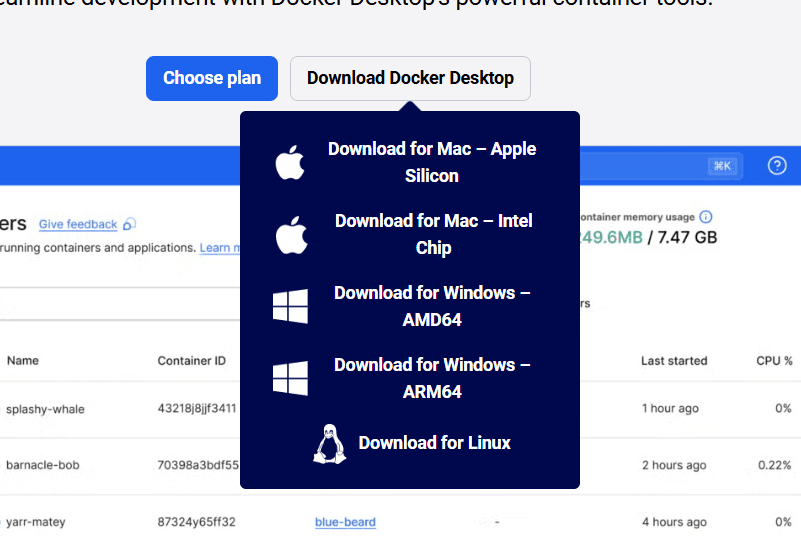The height and width of the screenshot is (541, 801).
Task: Sort by the Name column header
Action: (23, 361)
